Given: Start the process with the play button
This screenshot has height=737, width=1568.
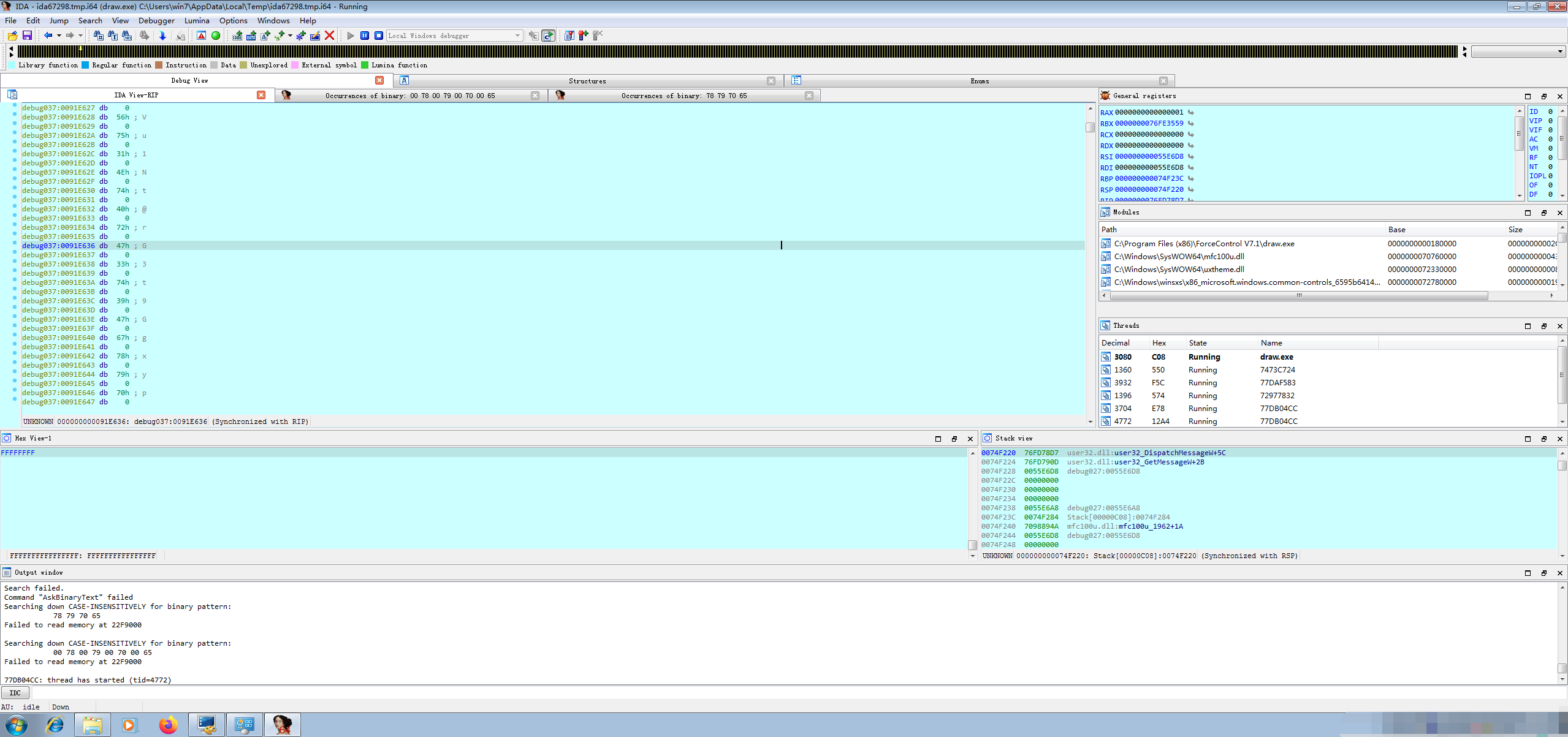Looking at the screenshot, I should click(351, 36).
